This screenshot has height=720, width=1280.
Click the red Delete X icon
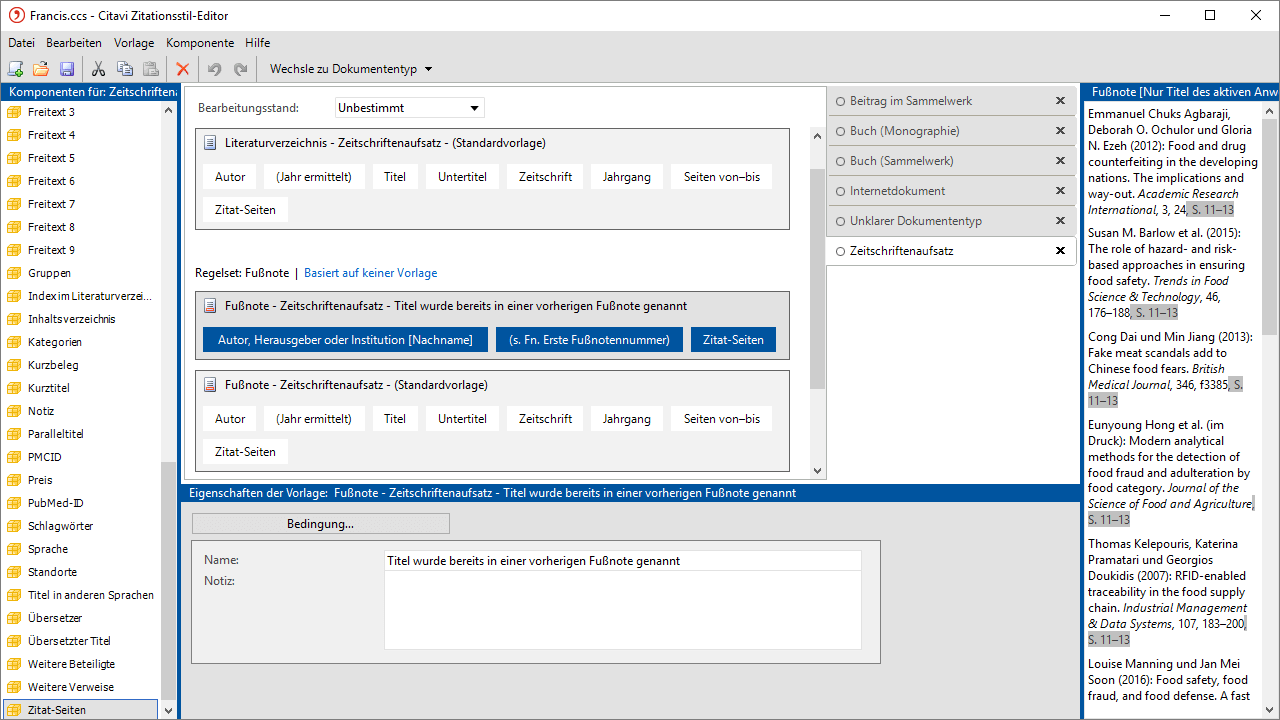click(182, 69)
